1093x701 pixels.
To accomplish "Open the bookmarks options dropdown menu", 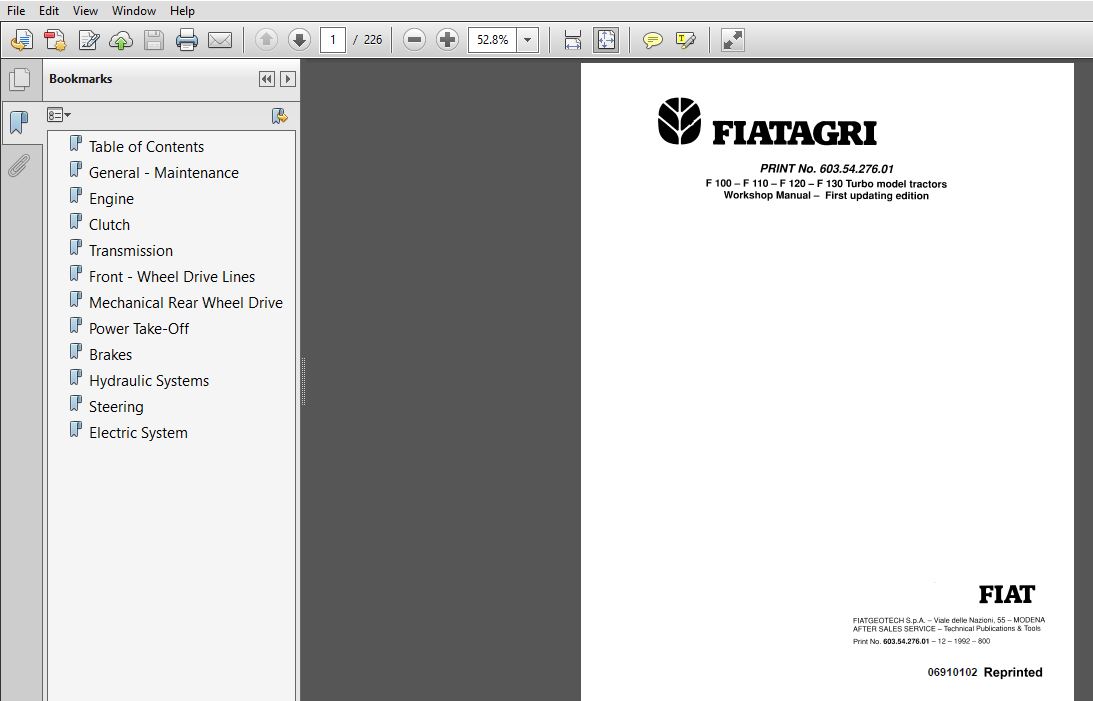I will [59, 115].
